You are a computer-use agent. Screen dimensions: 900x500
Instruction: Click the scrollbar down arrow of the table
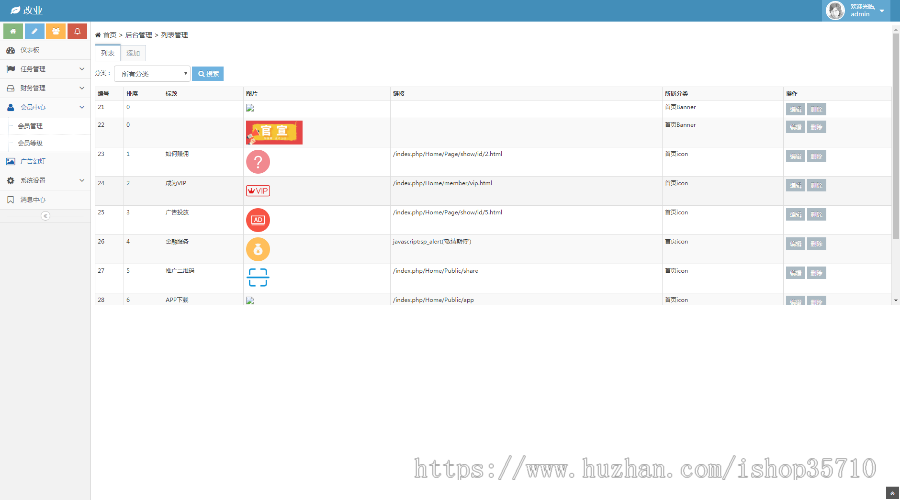click(895, 300)
